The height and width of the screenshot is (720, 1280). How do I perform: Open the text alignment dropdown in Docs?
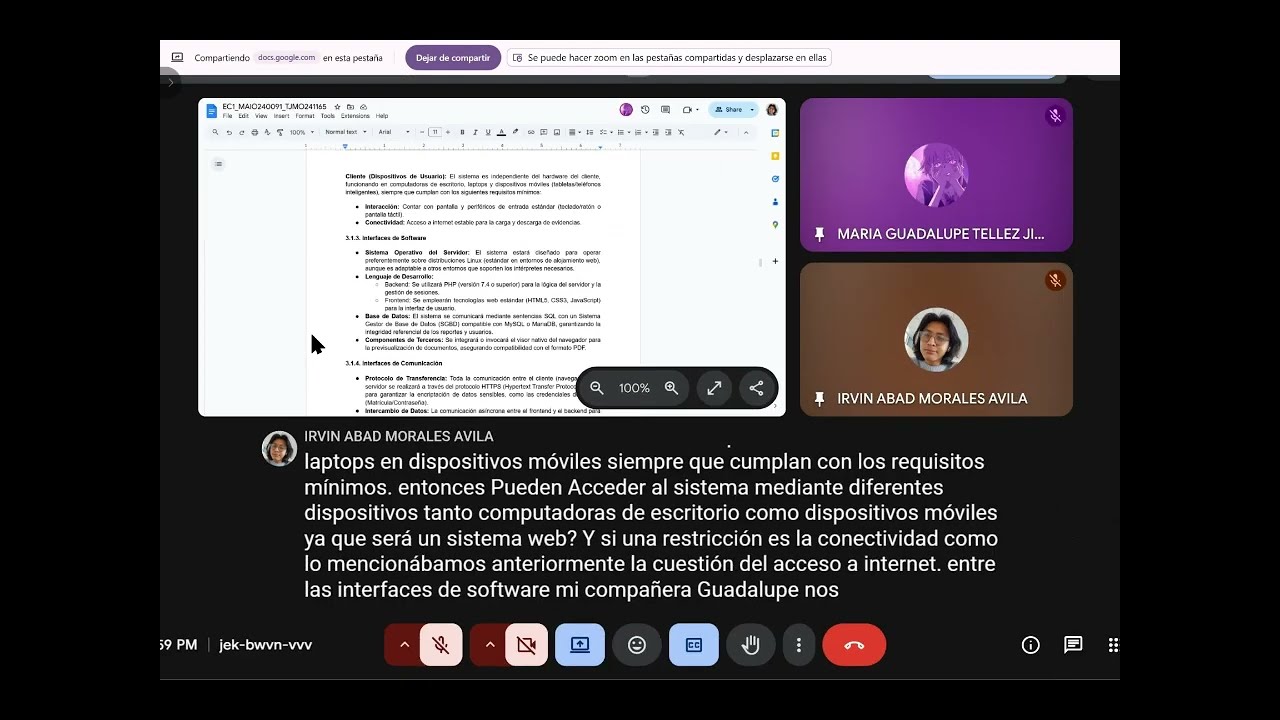coord(575,132)
